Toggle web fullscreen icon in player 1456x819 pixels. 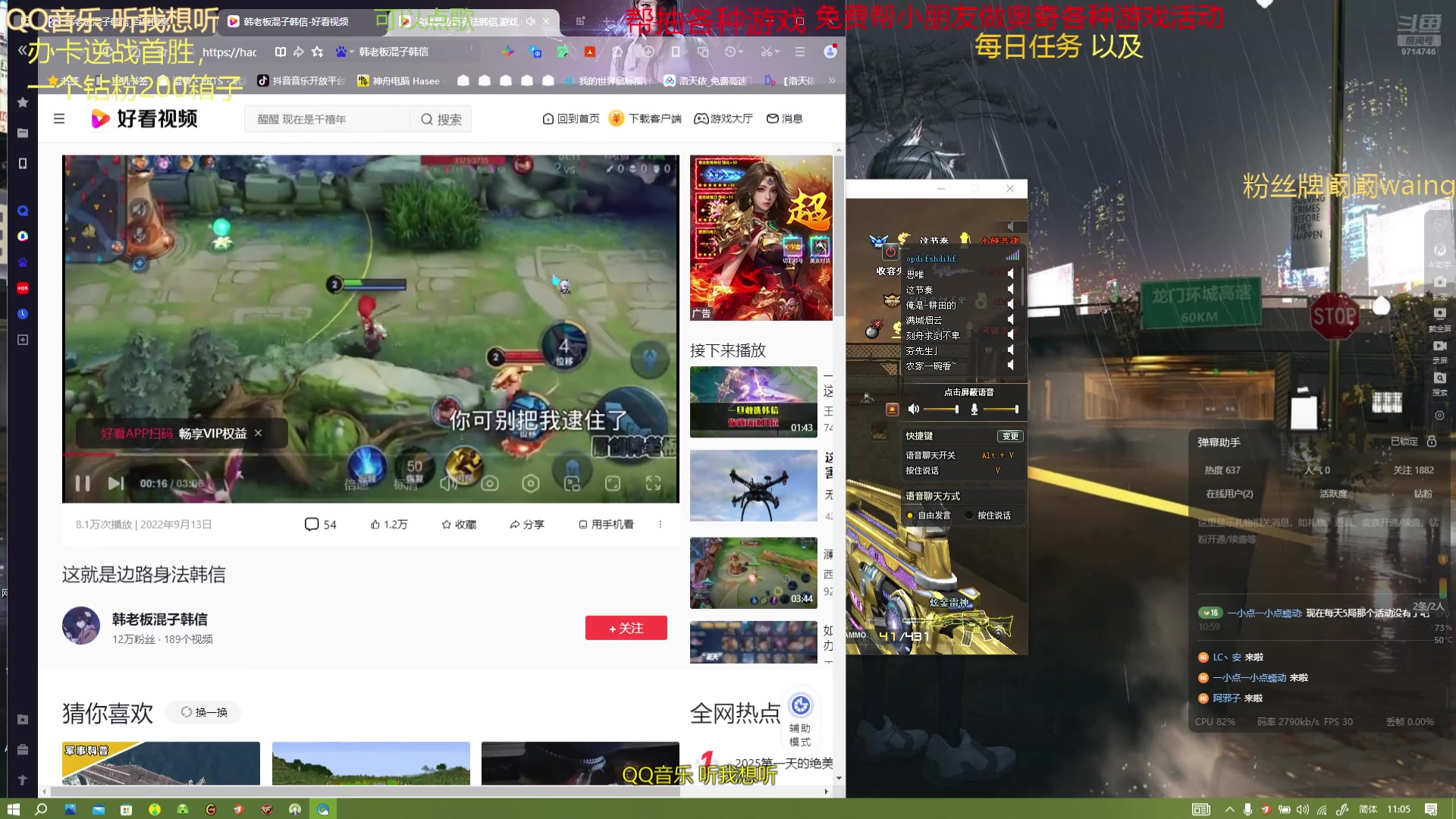click(x=613, y=483)
